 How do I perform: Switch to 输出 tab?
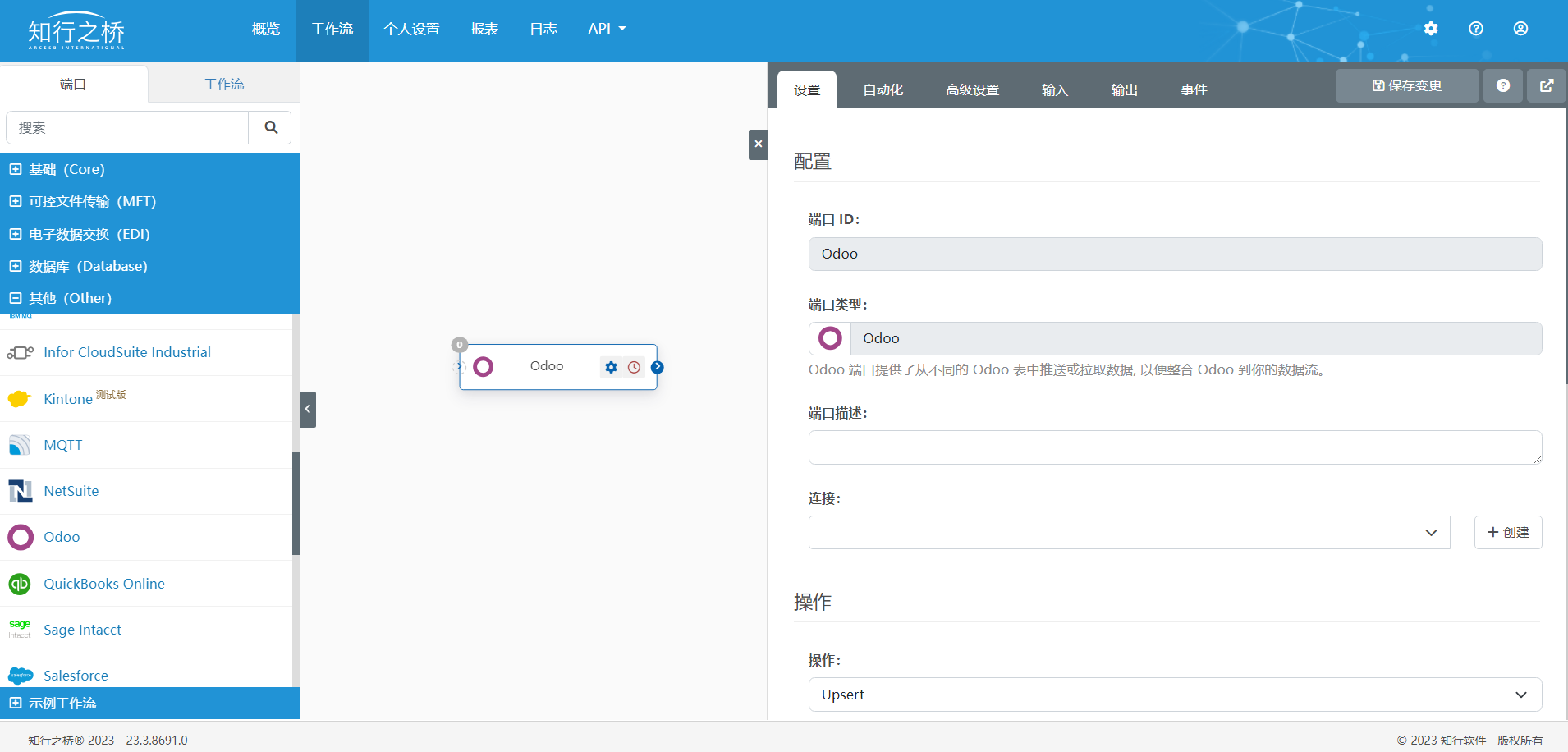pyautogui.click(x=1125, y=89)
